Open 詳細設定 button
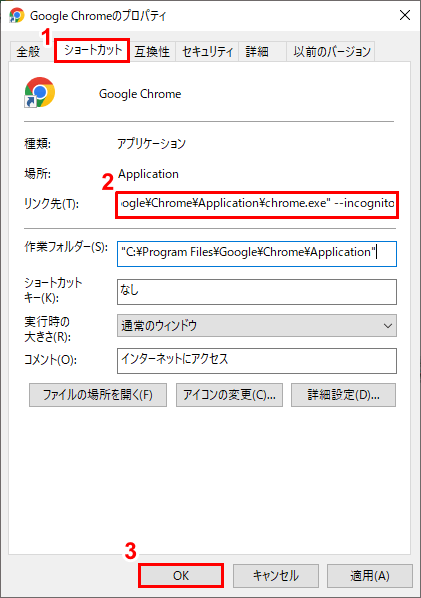The image size is (421, 598). (x=343, y=395)
